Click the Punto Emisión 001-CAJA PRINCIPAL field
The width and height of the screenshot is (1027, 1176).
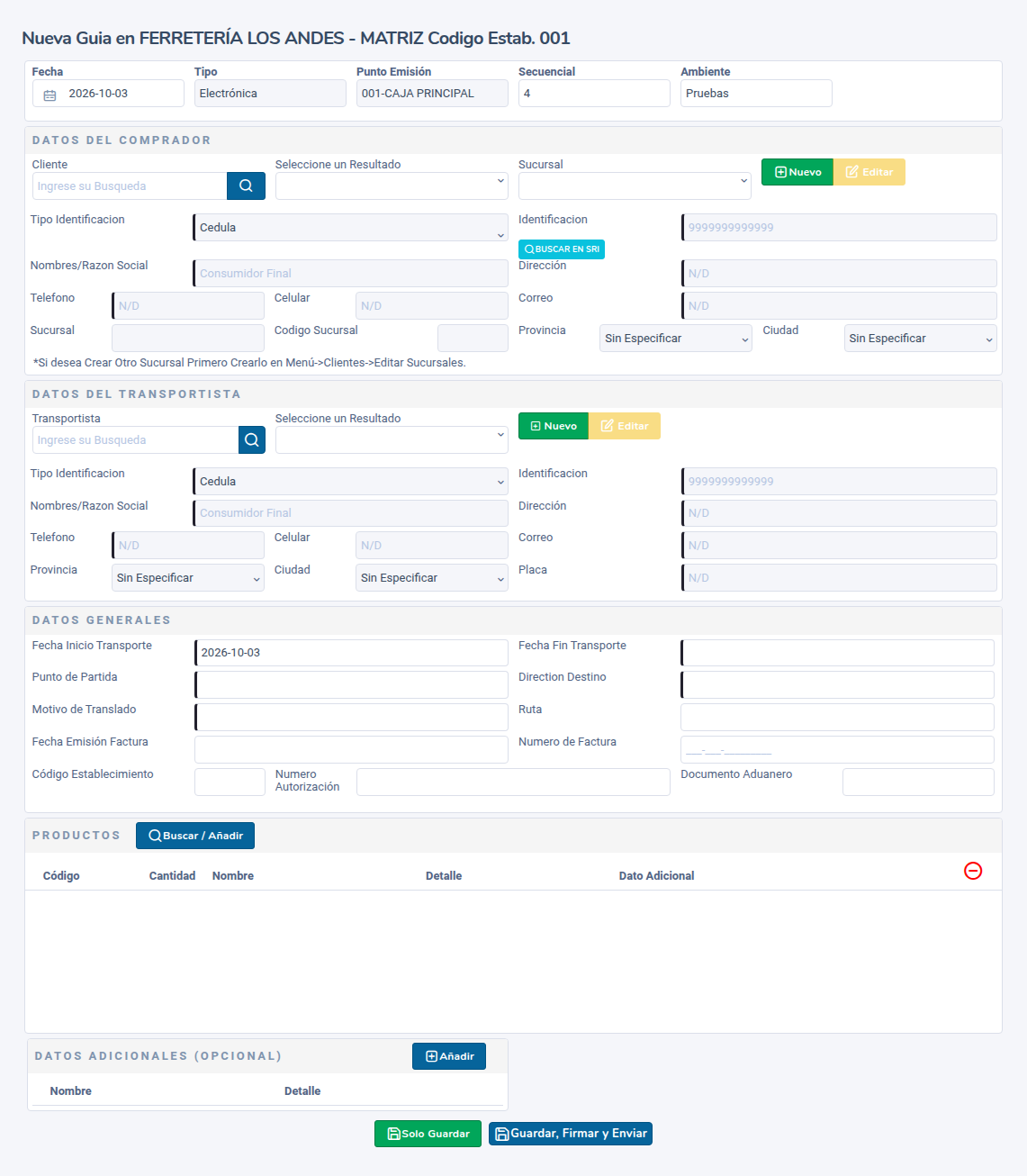coord(432,94)
